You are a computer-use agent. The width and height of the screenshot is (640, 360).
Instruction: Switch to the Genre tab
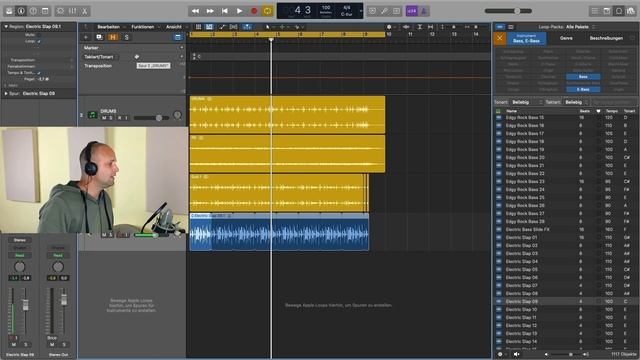coord(566,38)
